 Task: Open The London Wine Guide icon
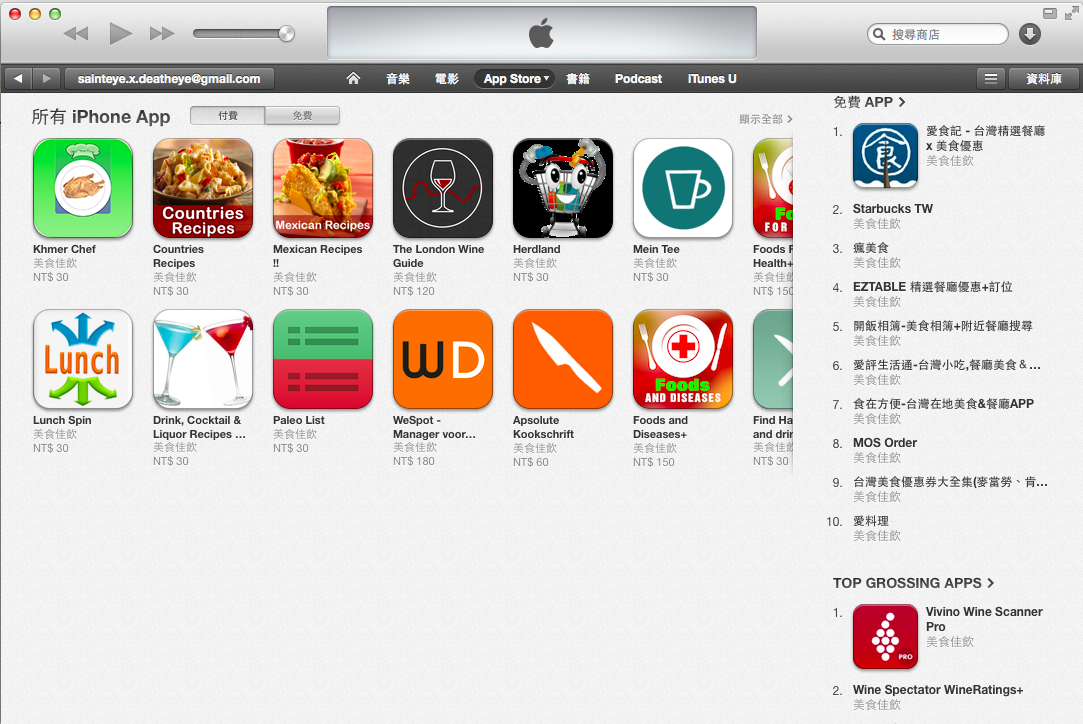tap(443, 188)
